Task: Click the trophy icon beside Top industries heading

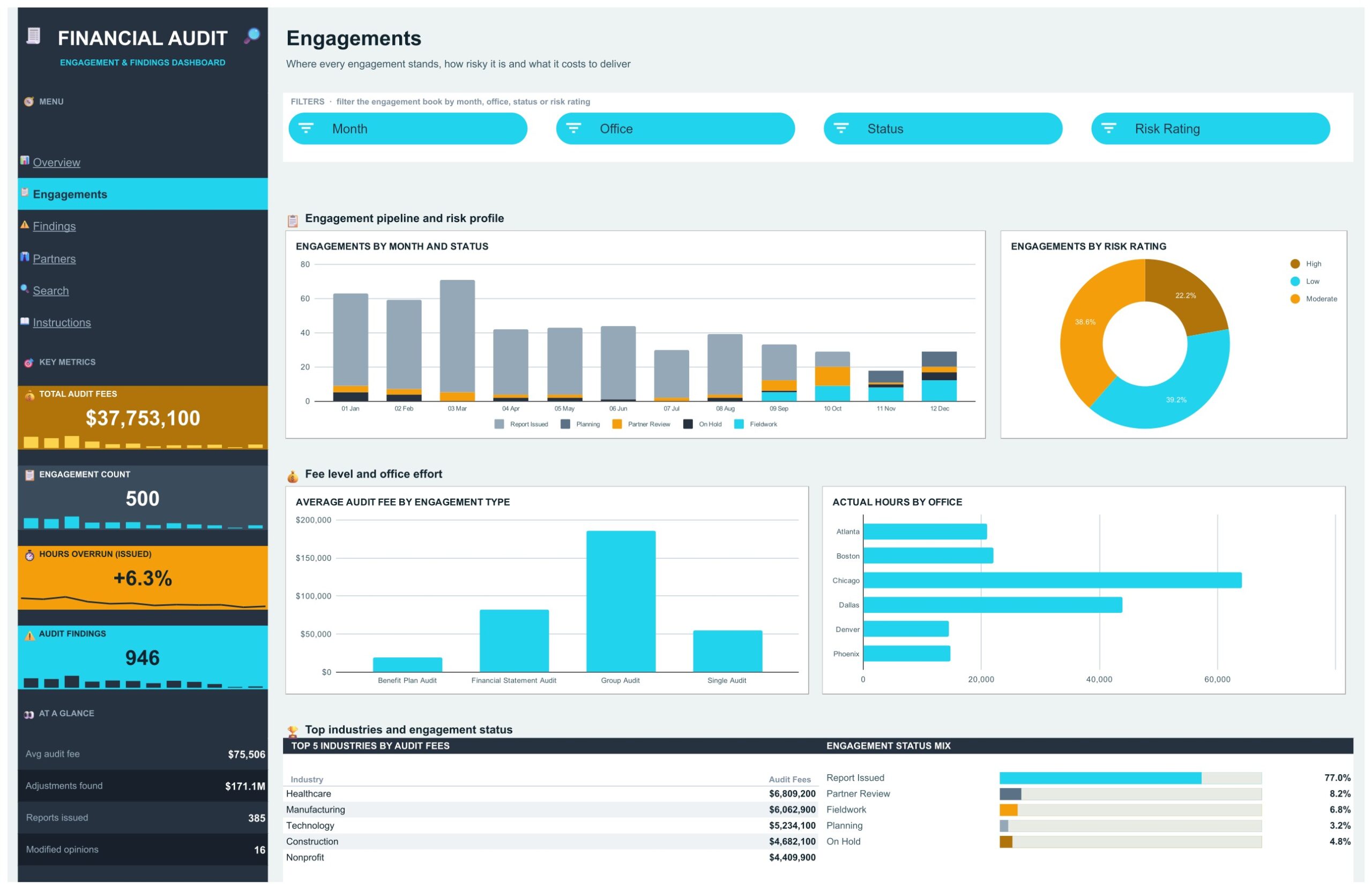Action: (293, 732)
